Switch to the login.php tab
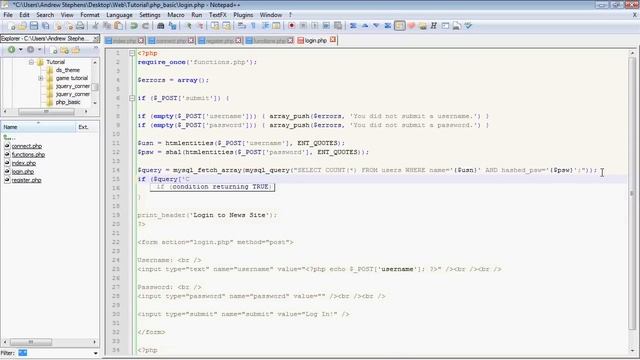The height and width of the screenshot is (360, 640). [x=316, y=40]
